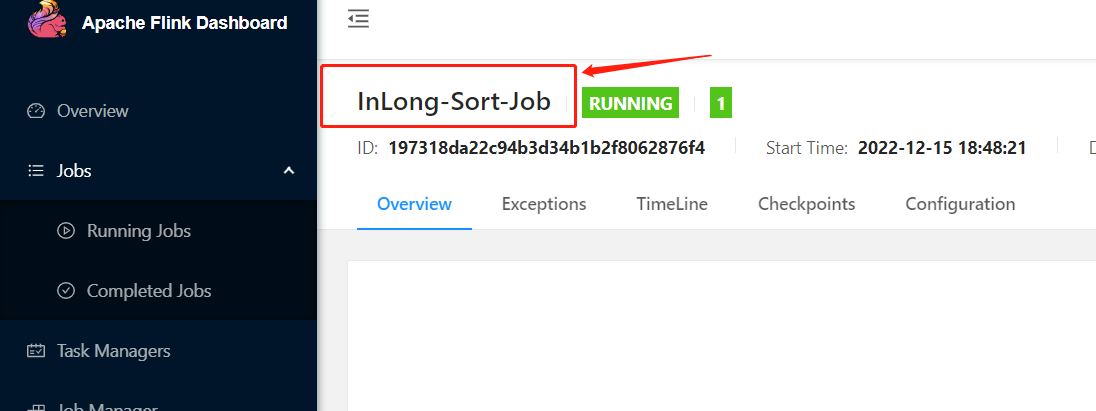1096x411 pixels.
Task: Click the Task Managers schedule icon
Action: (36, 351)
